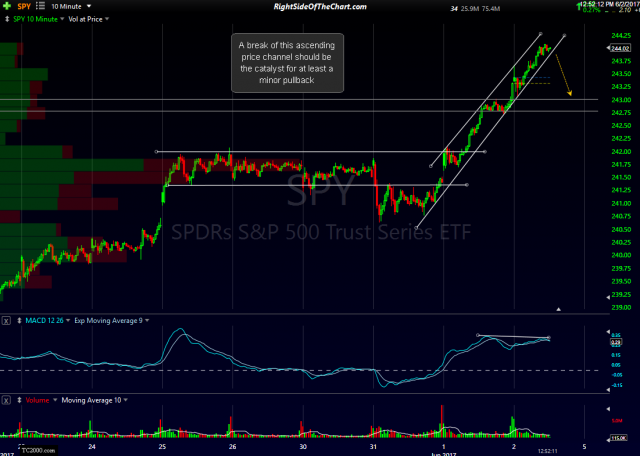Click the annotation note about ascending price channel
The image size is (640, 456).
tap(287, 63)
